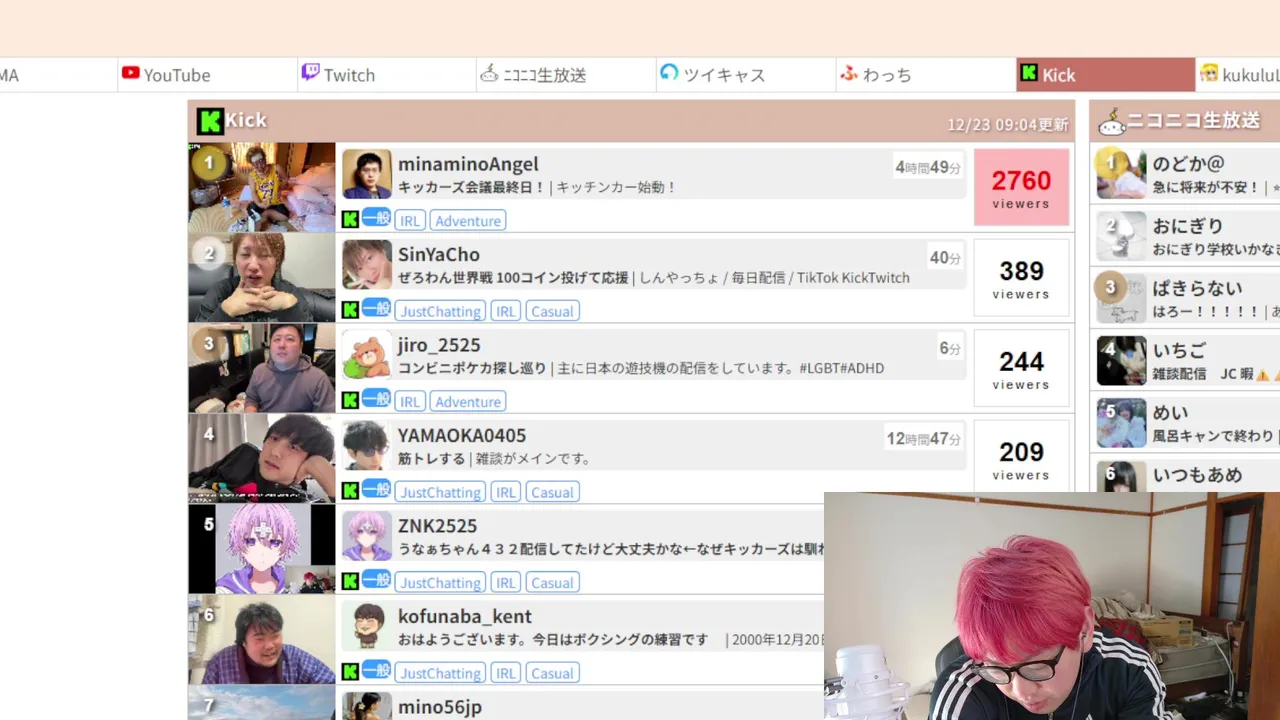Click the Kick icon badge under jiro_2525
1280x720 pixels.
[x=350, y=401]
